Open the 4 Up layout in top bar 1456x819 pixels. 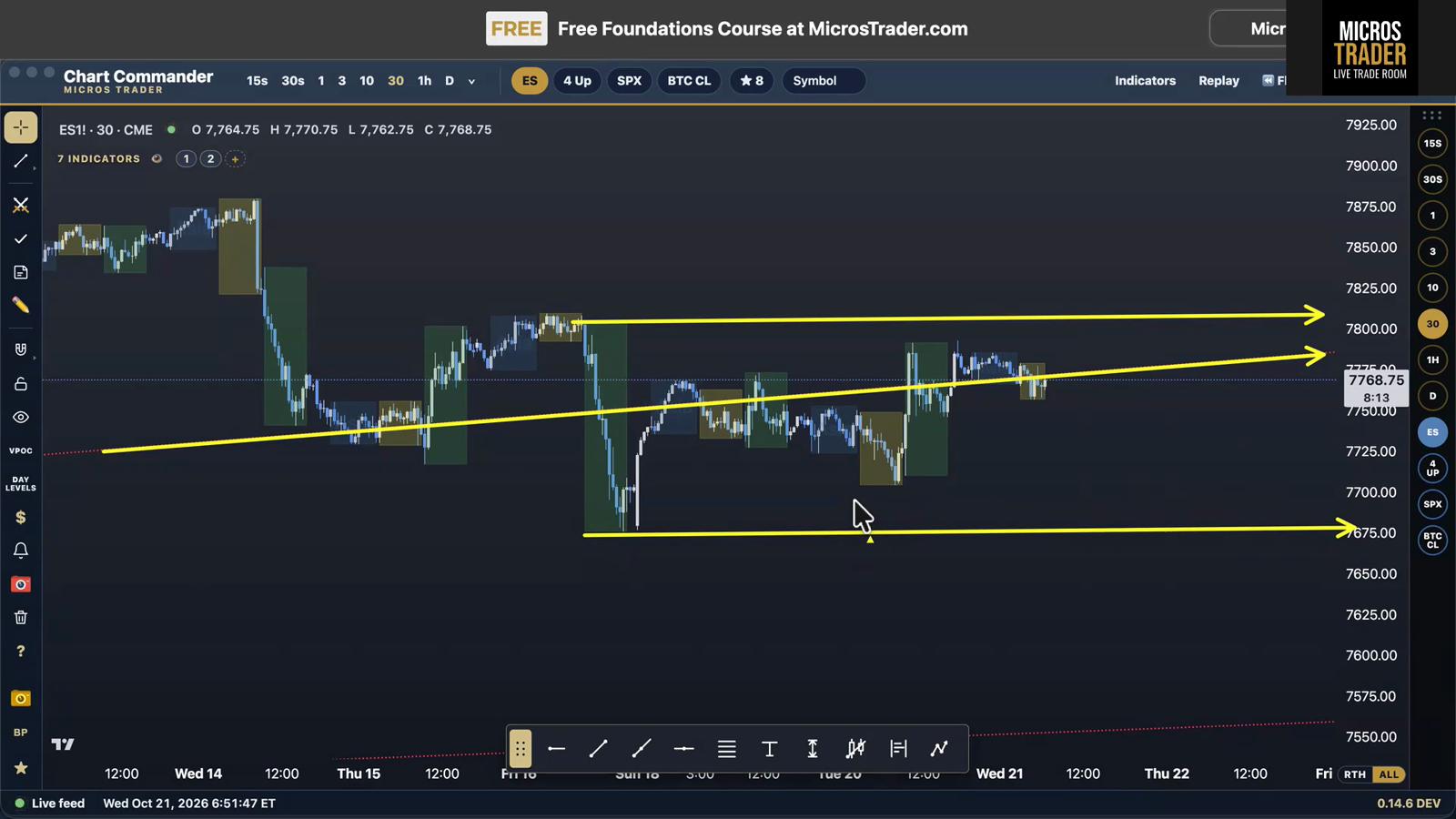pyautogui.click(x=577, y=81)
